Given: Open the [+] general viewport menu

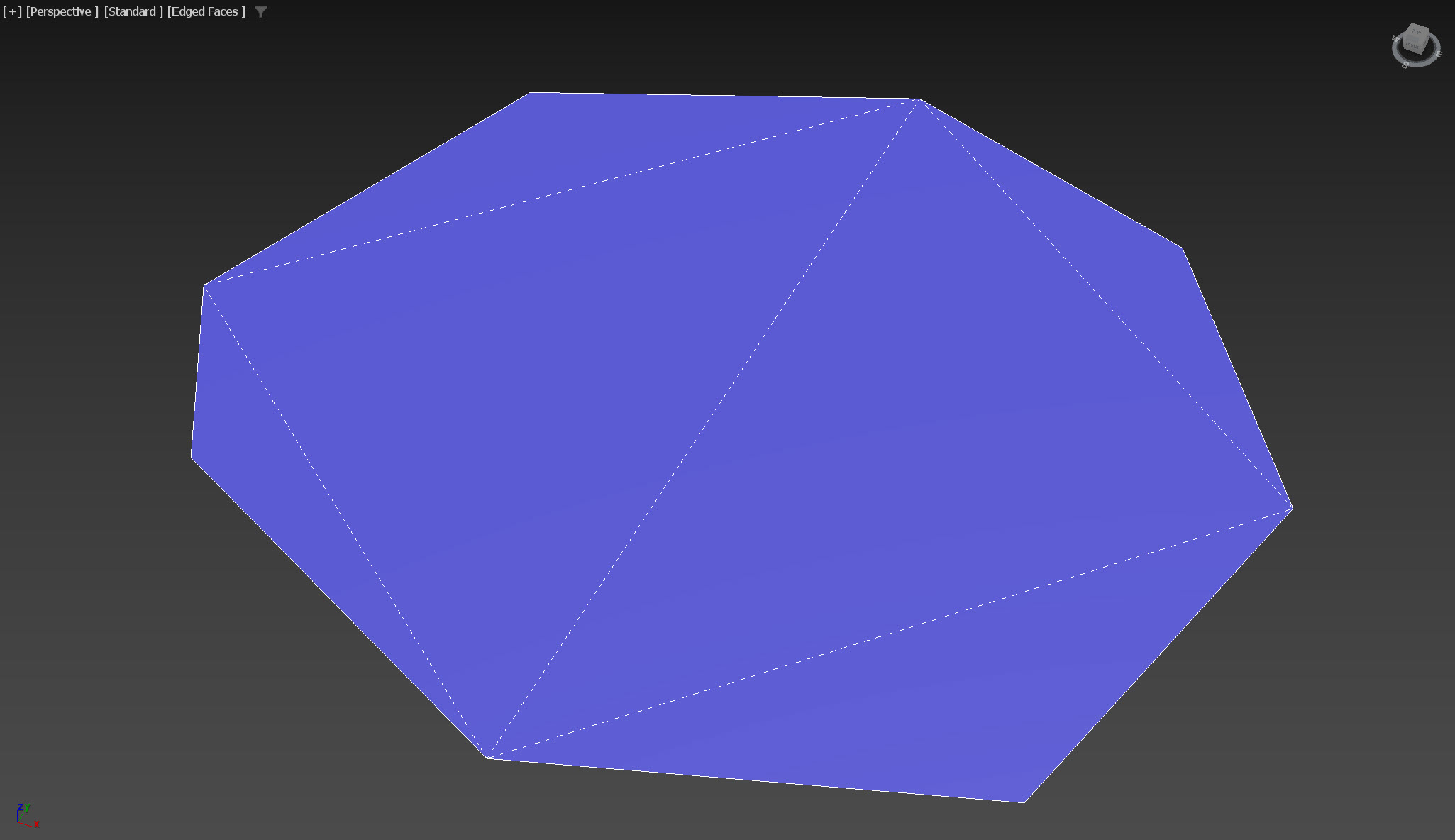Looking at the screenshot, I should (12, 12).
